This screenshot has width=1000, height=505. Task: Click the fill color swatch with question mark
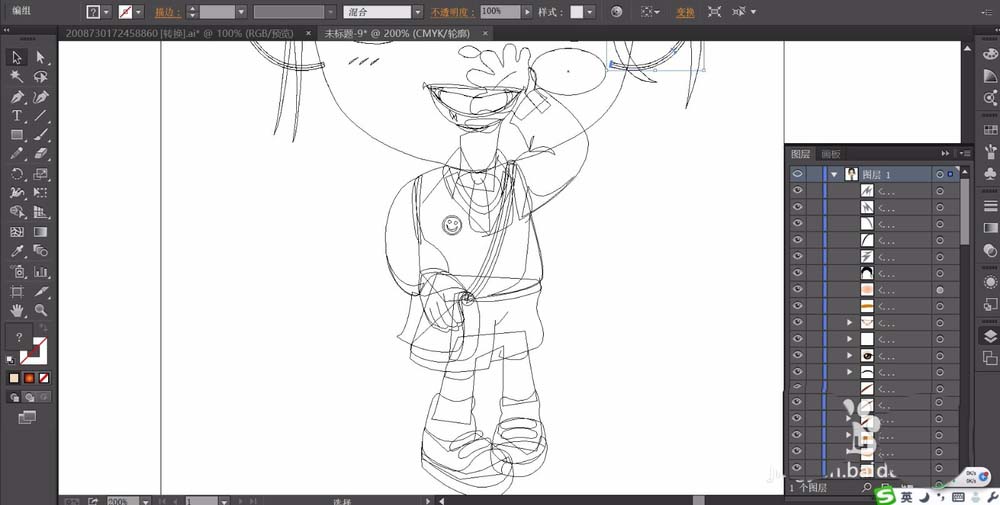point(93,12)
